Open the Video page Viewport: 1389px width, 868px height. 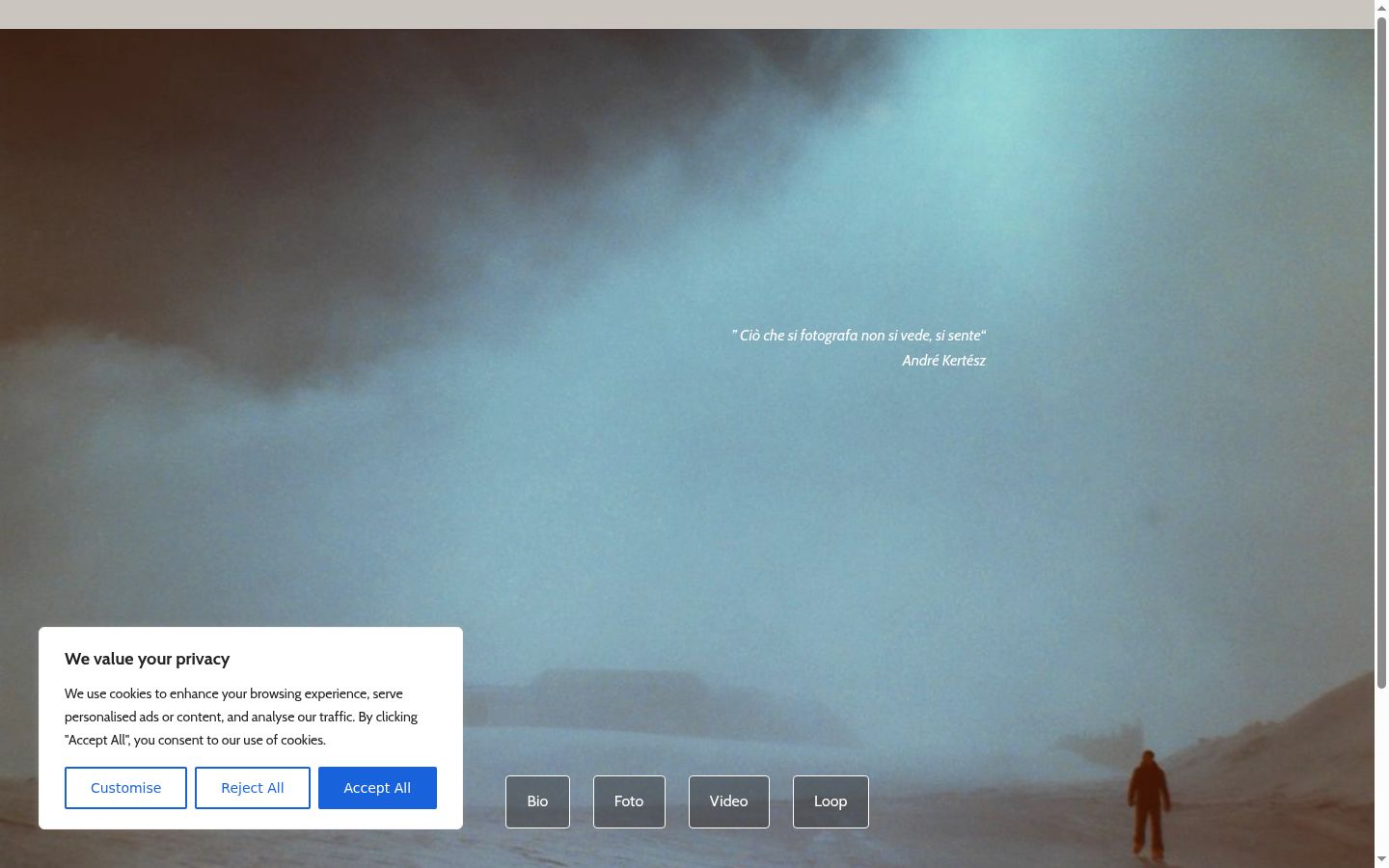coord(729,801)
